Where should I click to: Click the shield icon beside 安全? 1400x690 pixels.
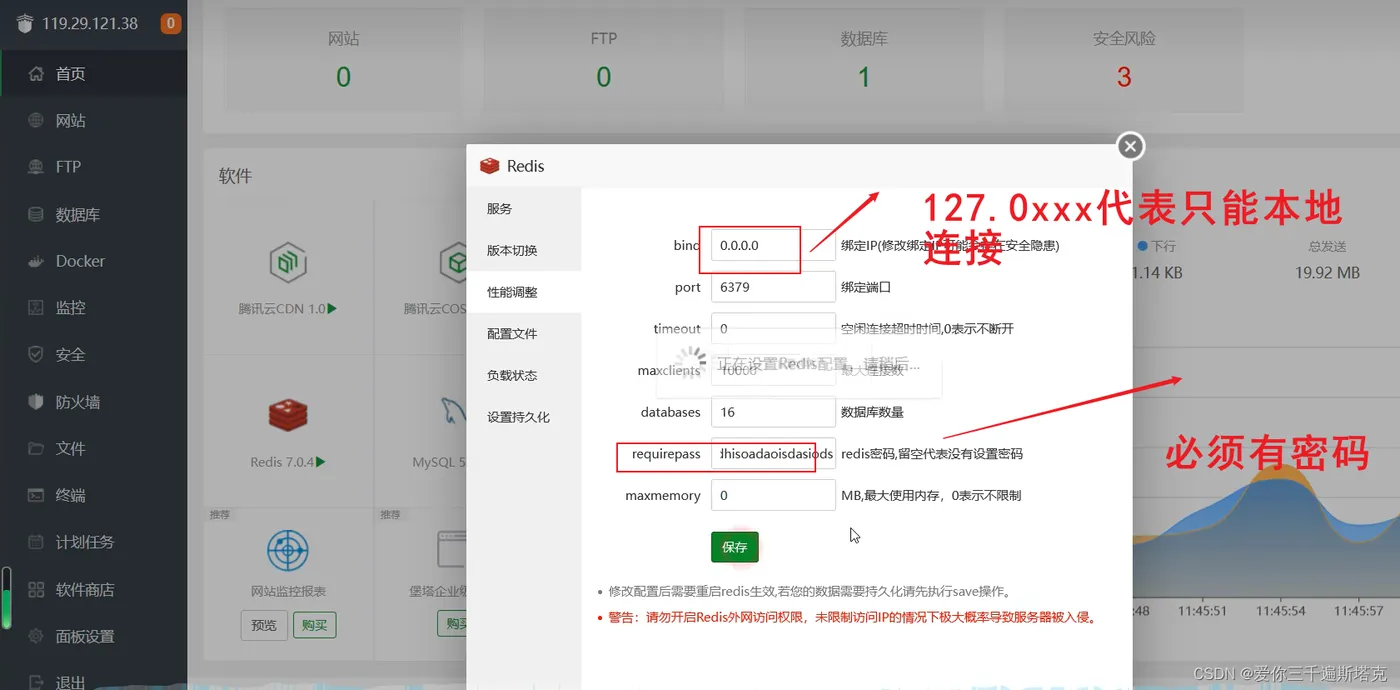point(36,354)
